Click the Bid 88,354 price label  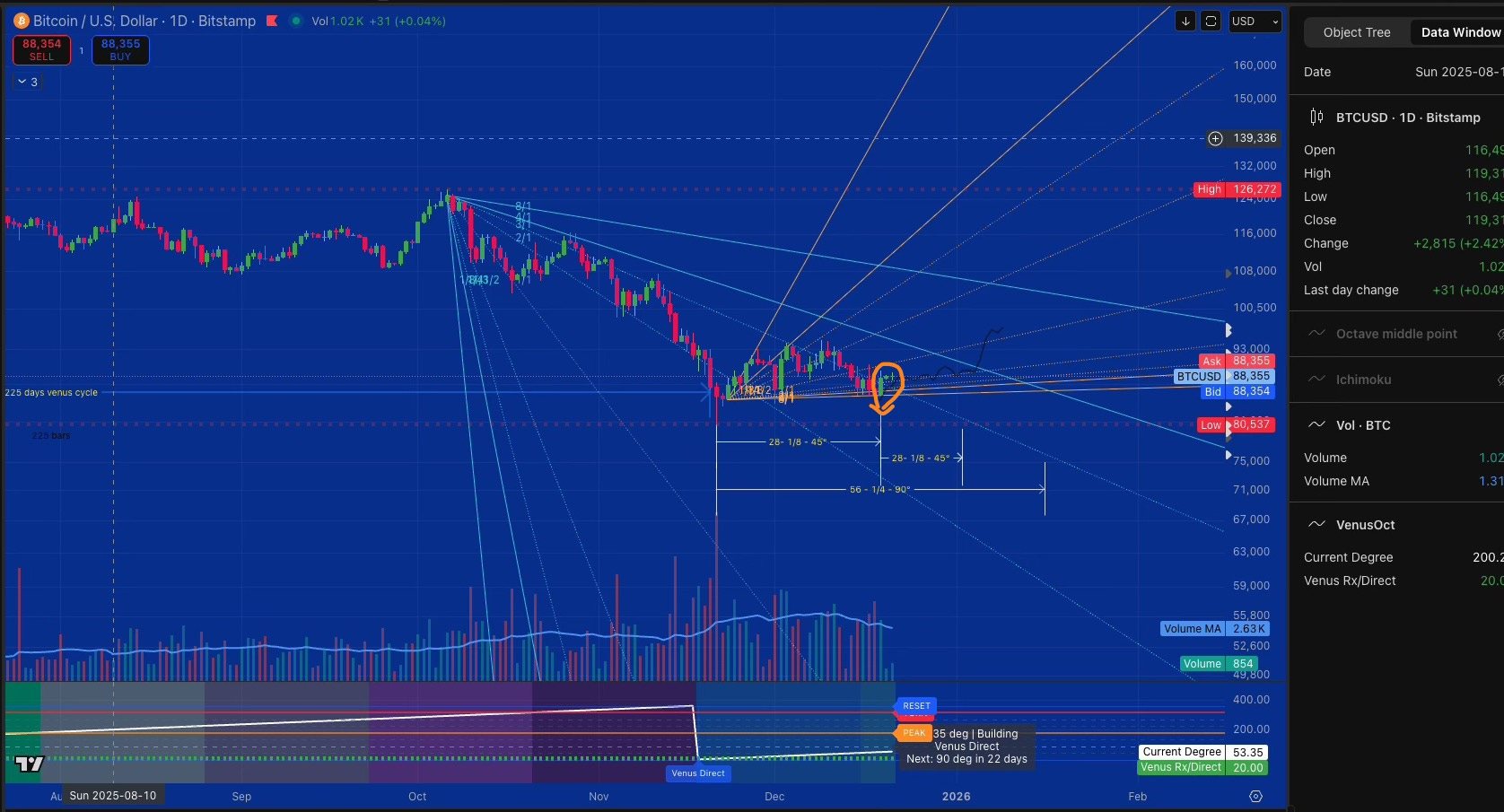[1237, 391]
